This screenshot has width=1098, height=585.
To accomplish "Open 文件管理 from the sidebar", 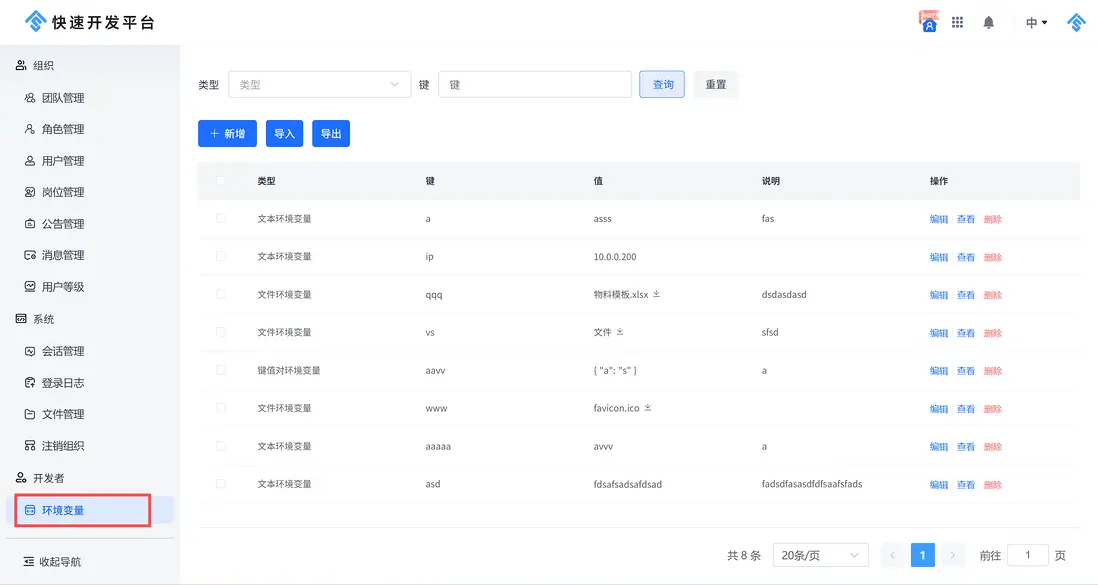I will [x=62, y=414].
